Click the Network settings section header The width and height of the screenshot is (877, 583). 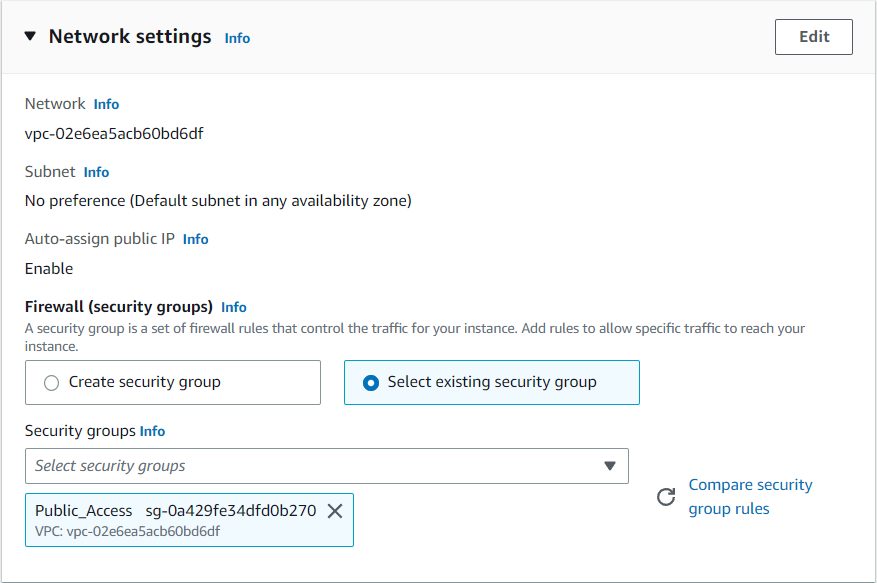(130, 36)
